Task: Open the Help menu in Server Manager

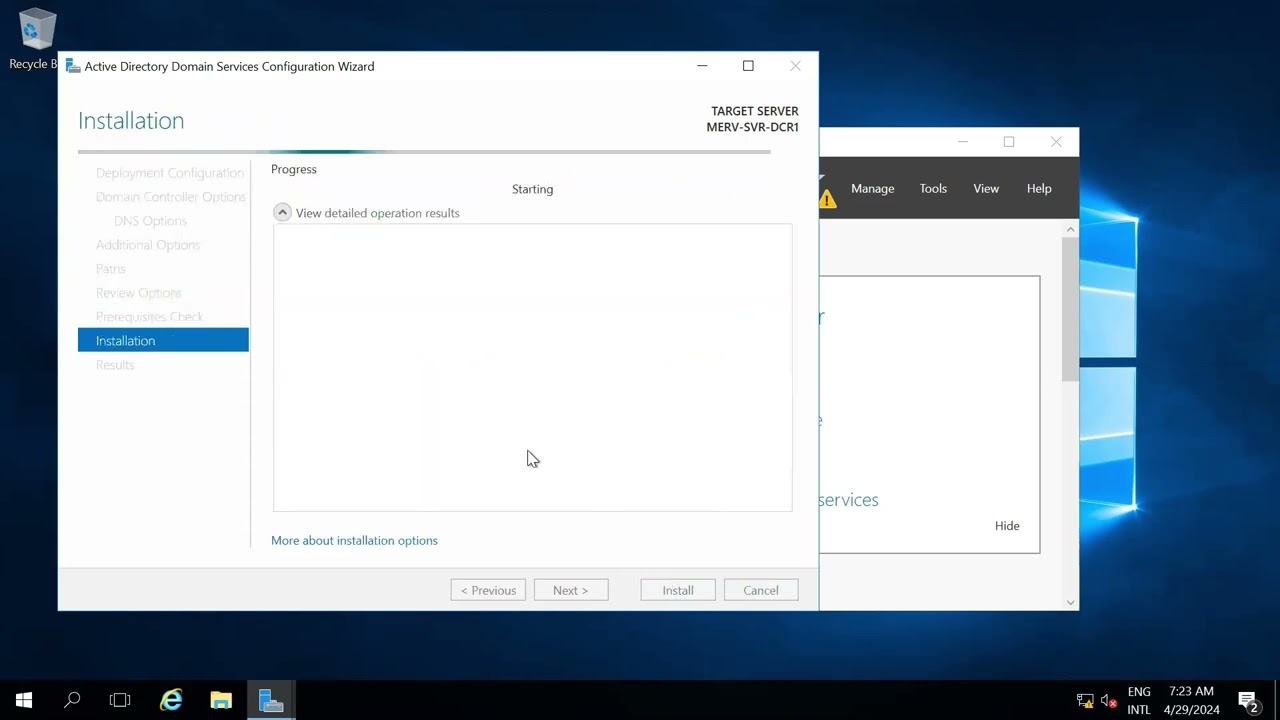Action: click(1039, 188)
